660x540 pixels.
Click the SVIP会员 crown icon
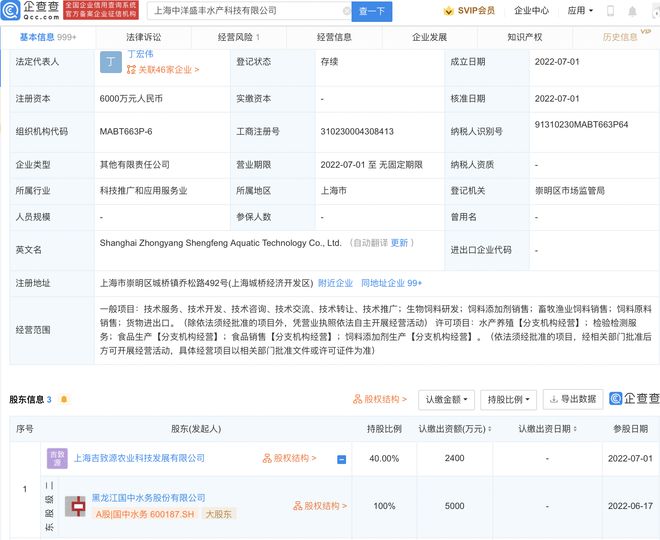[x=445, y=11]
